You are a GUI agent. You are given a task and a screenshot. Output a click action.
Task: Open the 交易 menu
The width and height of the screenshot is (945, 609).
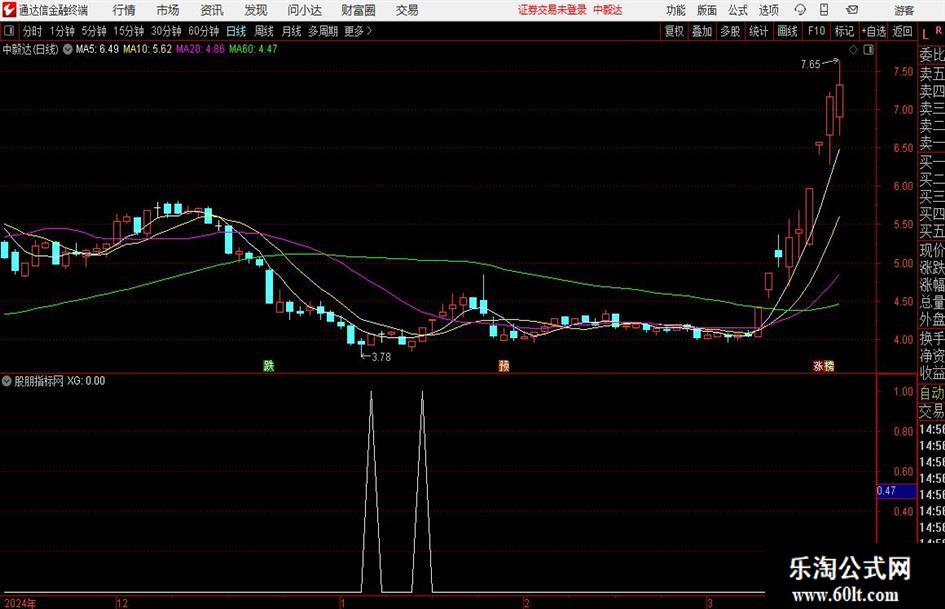(x=407, y=10)
